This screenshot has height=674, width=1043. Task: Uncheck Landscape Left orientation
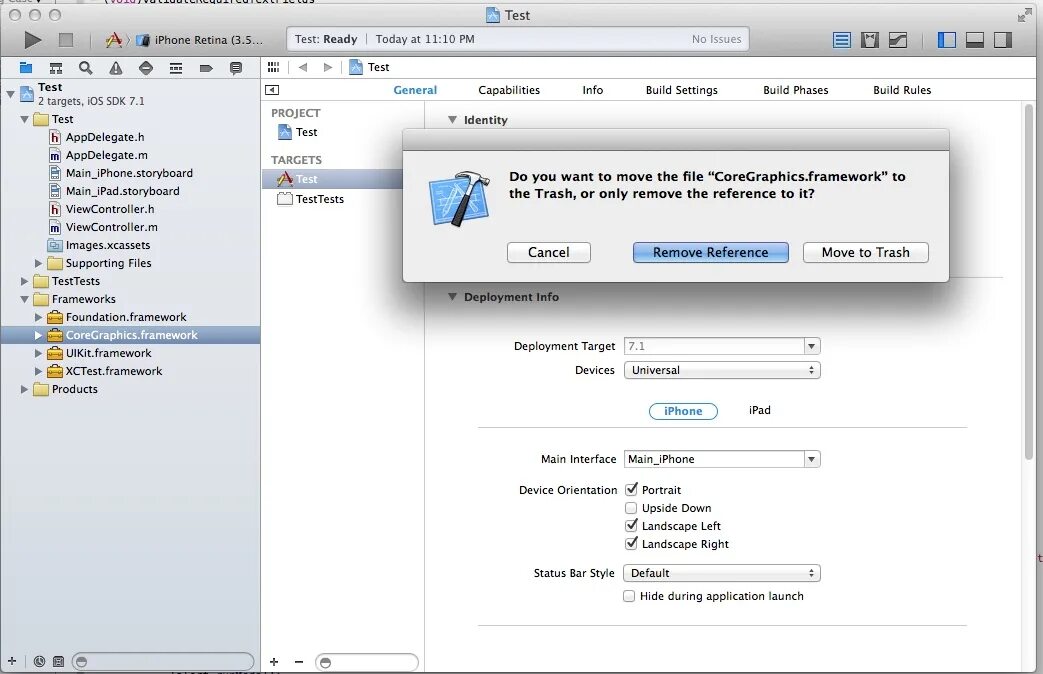pyautogui.click(x=631, y=526)
